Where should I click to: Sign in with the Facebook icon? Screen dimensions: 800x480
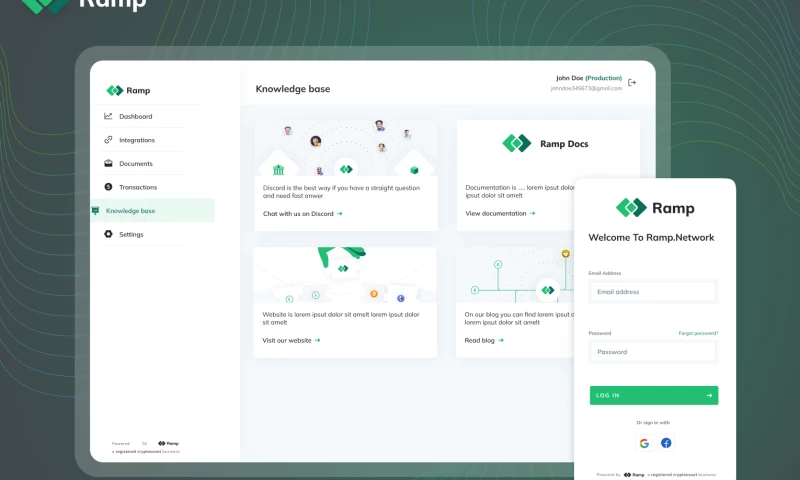pyautogui.click(x=666, y=443)
